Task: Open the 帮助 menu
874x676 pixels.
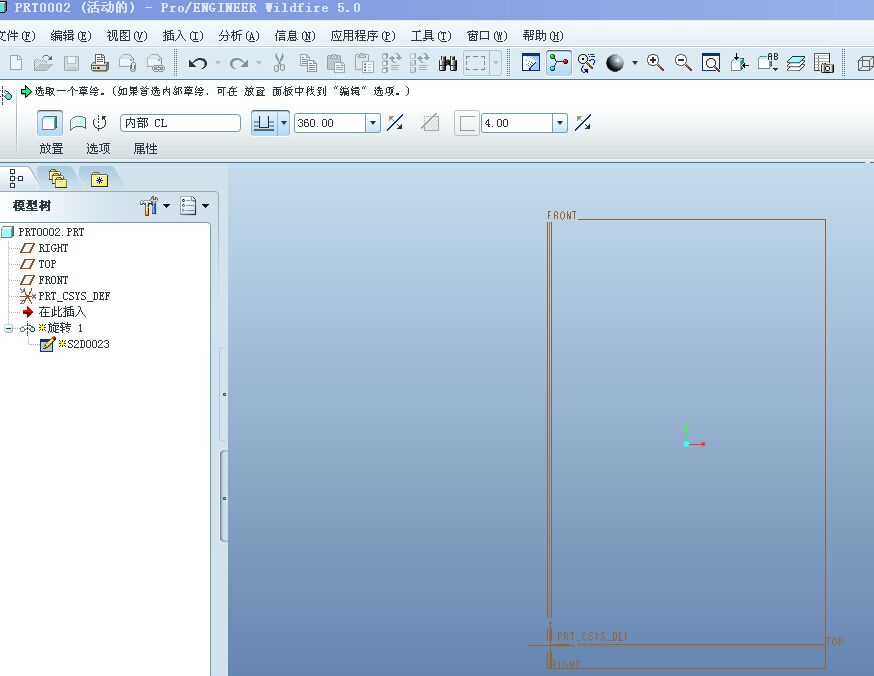Action: (x=543, y=36)
